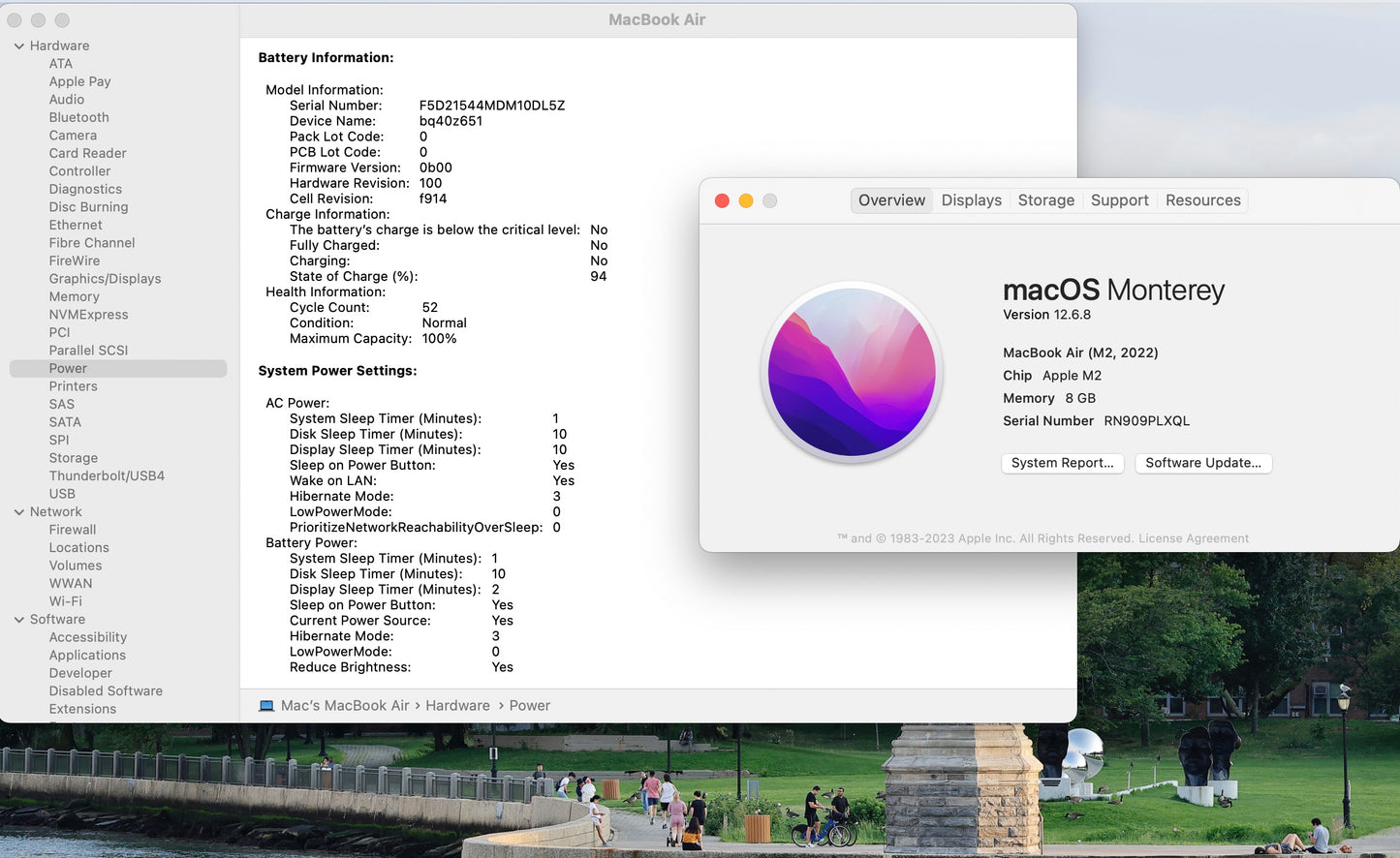Click the laptop icon in the path bar
Image resolution: width=1400 pixels, height=858 pixels.
266,706
